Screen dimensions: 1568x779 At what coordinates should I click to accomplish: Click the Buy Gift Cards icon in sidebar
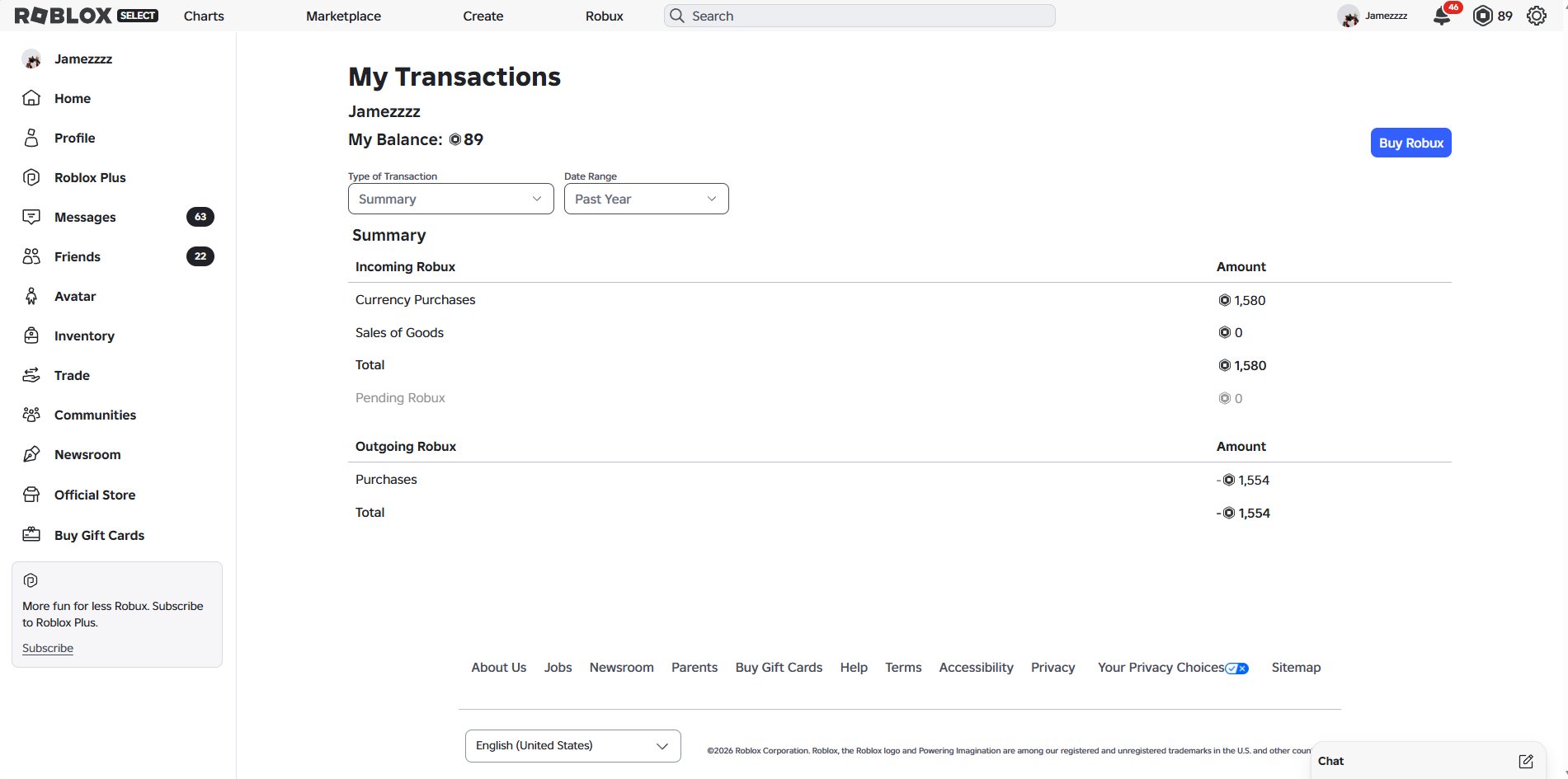[31, 535]
